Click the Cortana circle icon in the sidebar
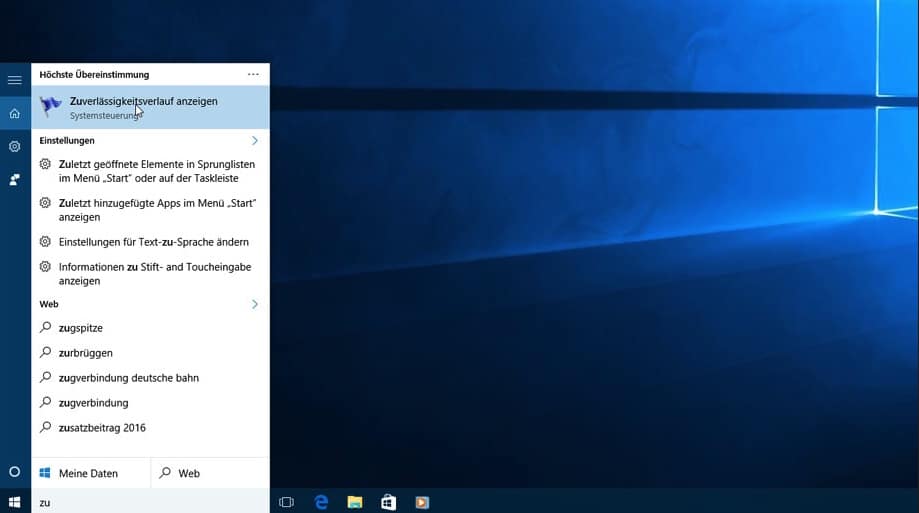This screenshot has height=513, width=919. coord(14,471)
